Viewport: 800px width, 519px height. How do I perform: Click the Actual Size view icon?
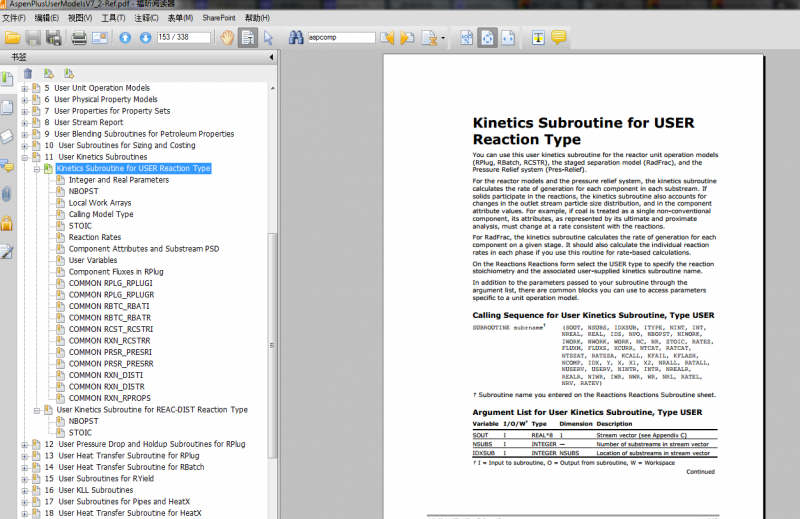466,38
